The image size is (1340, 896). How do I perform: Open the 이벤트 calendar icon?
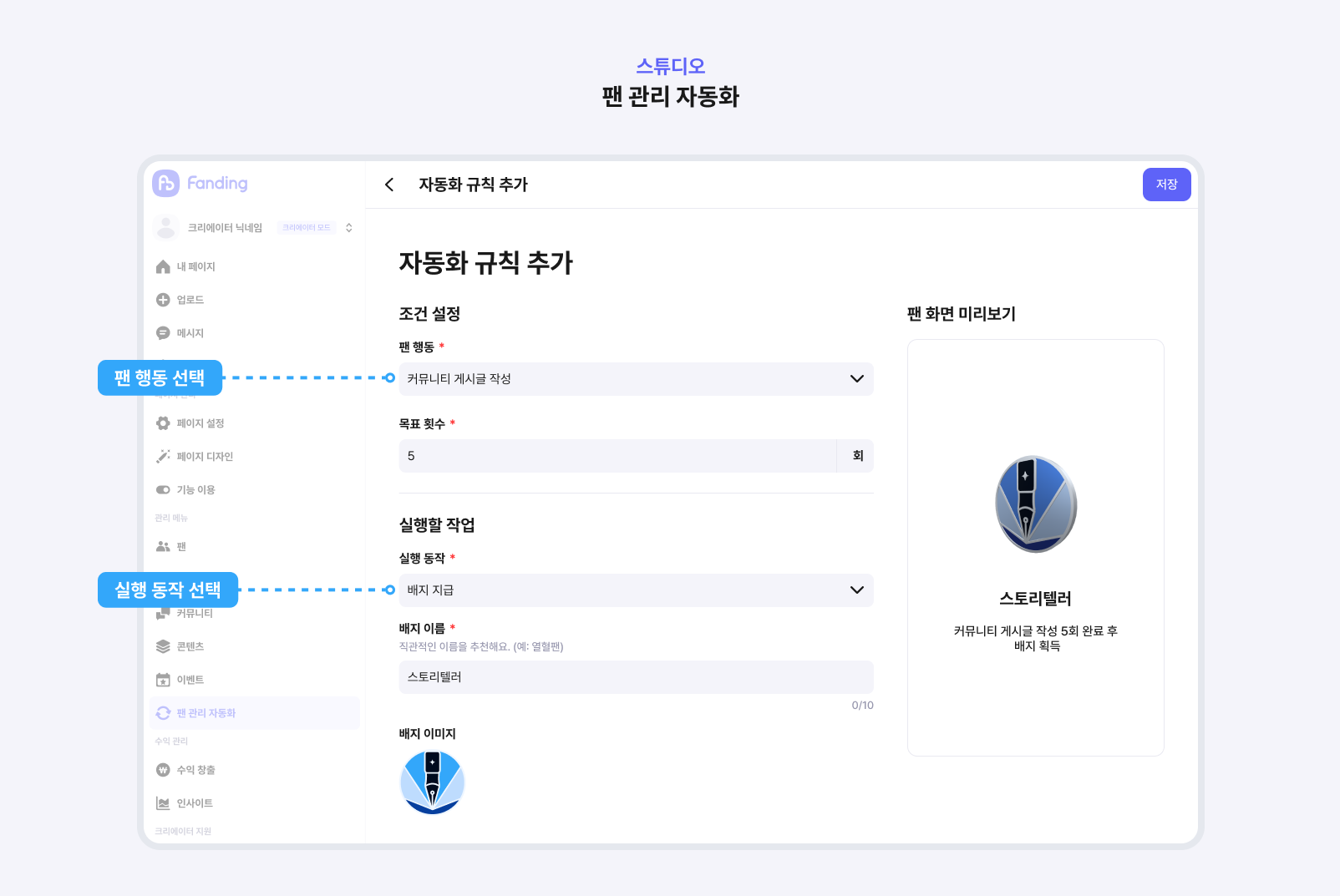pyautogui.click(x=163, y=680)
